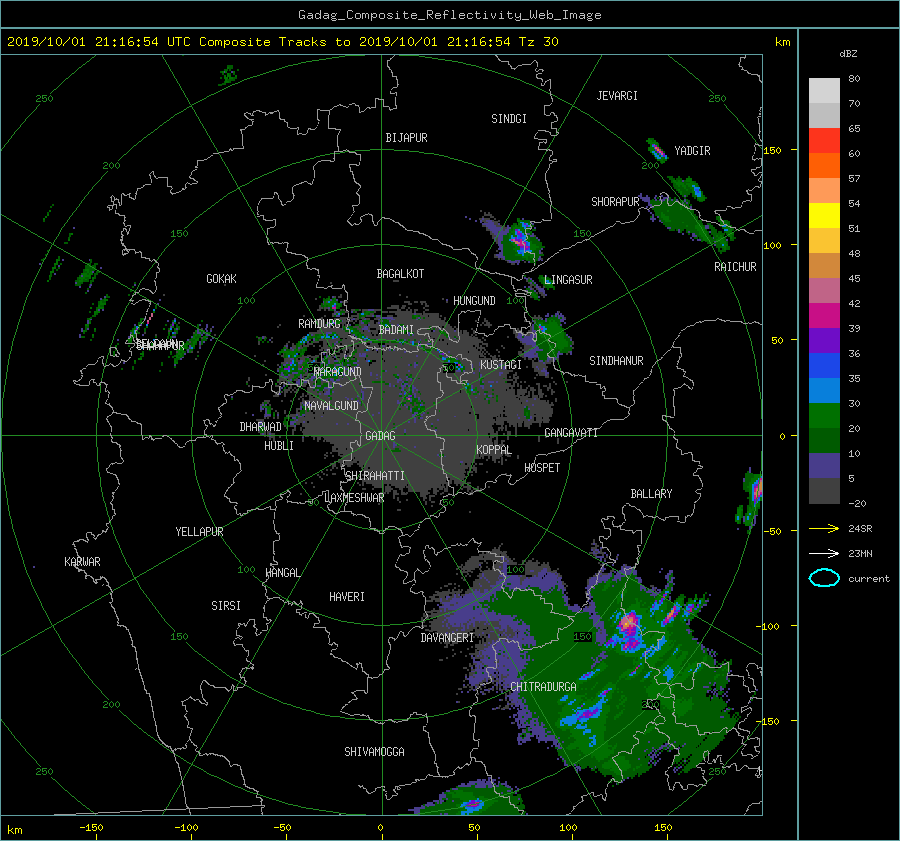900x841 pixels.
Task: Click the intense storm echo near Yadgir
Action: (x=657, y=151)
